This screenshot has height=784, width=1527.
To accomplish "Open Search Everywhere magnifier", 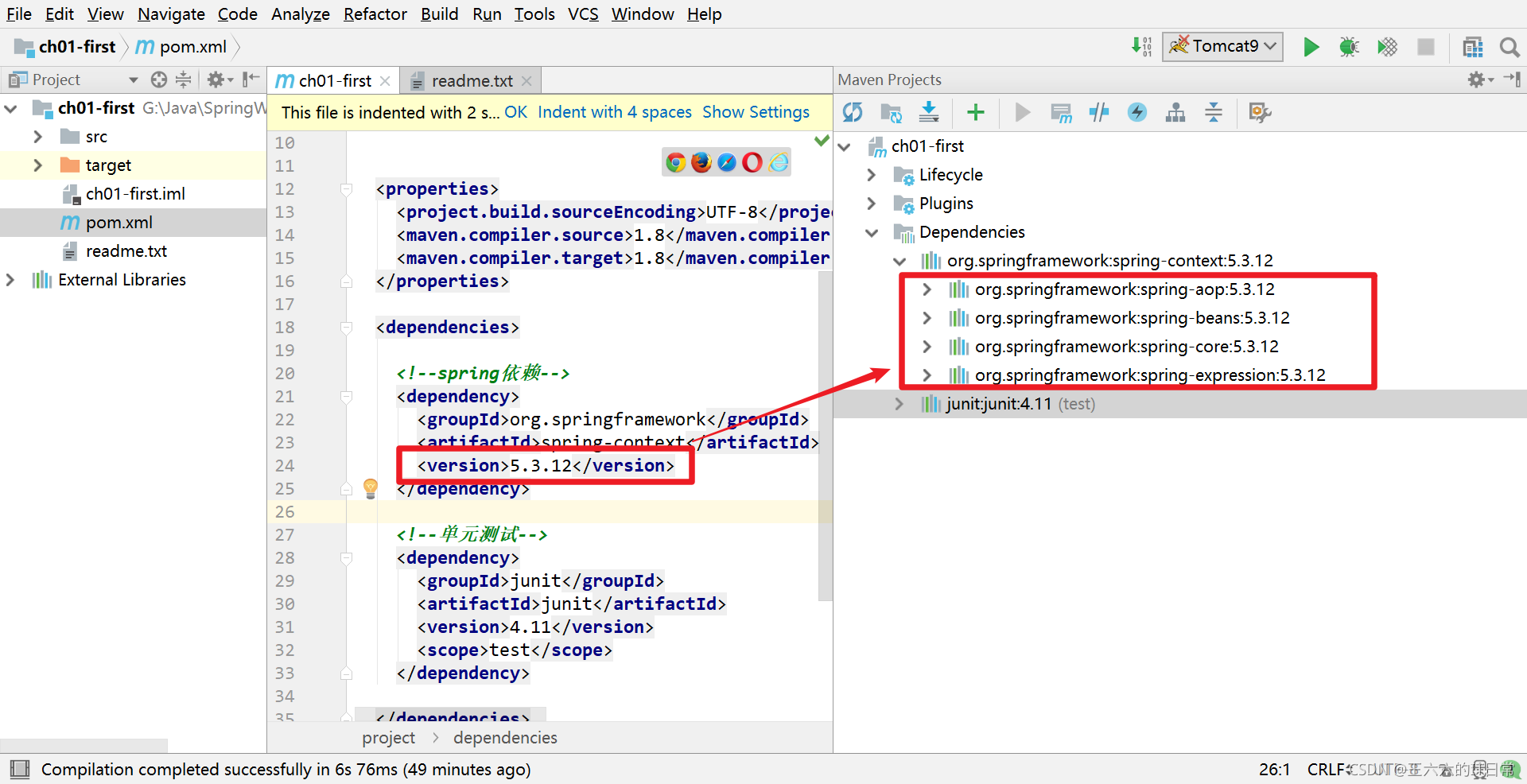I will coord(1509,47).
